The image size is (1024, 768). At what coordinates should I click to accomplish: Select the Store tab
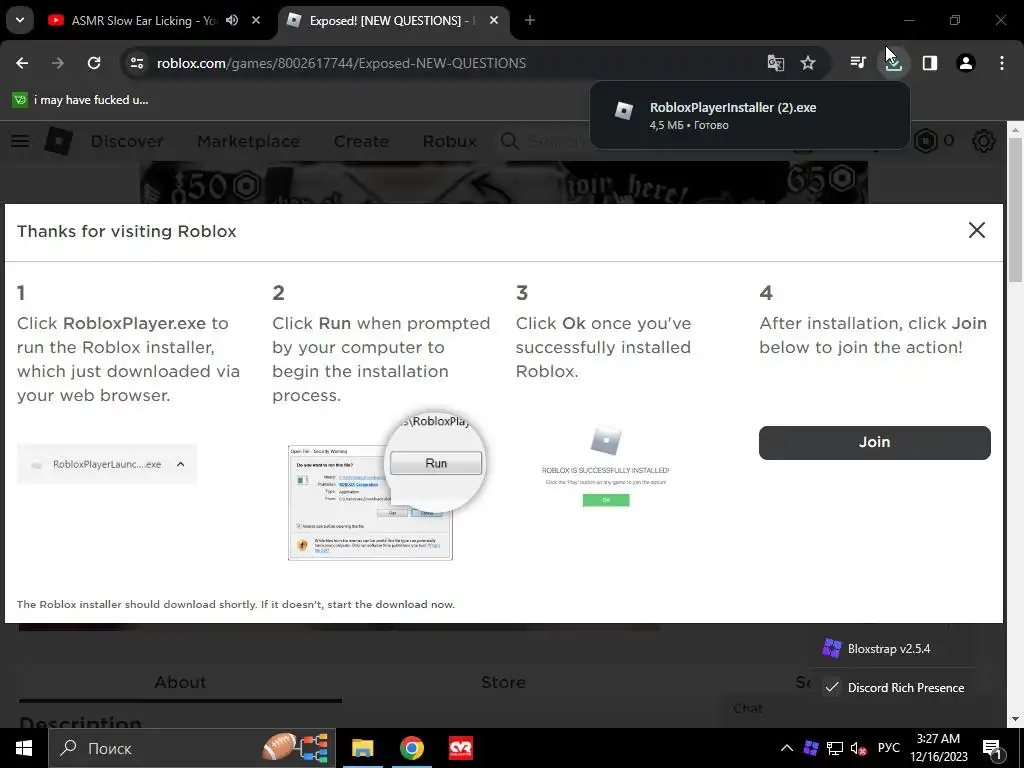coord(503,682)
